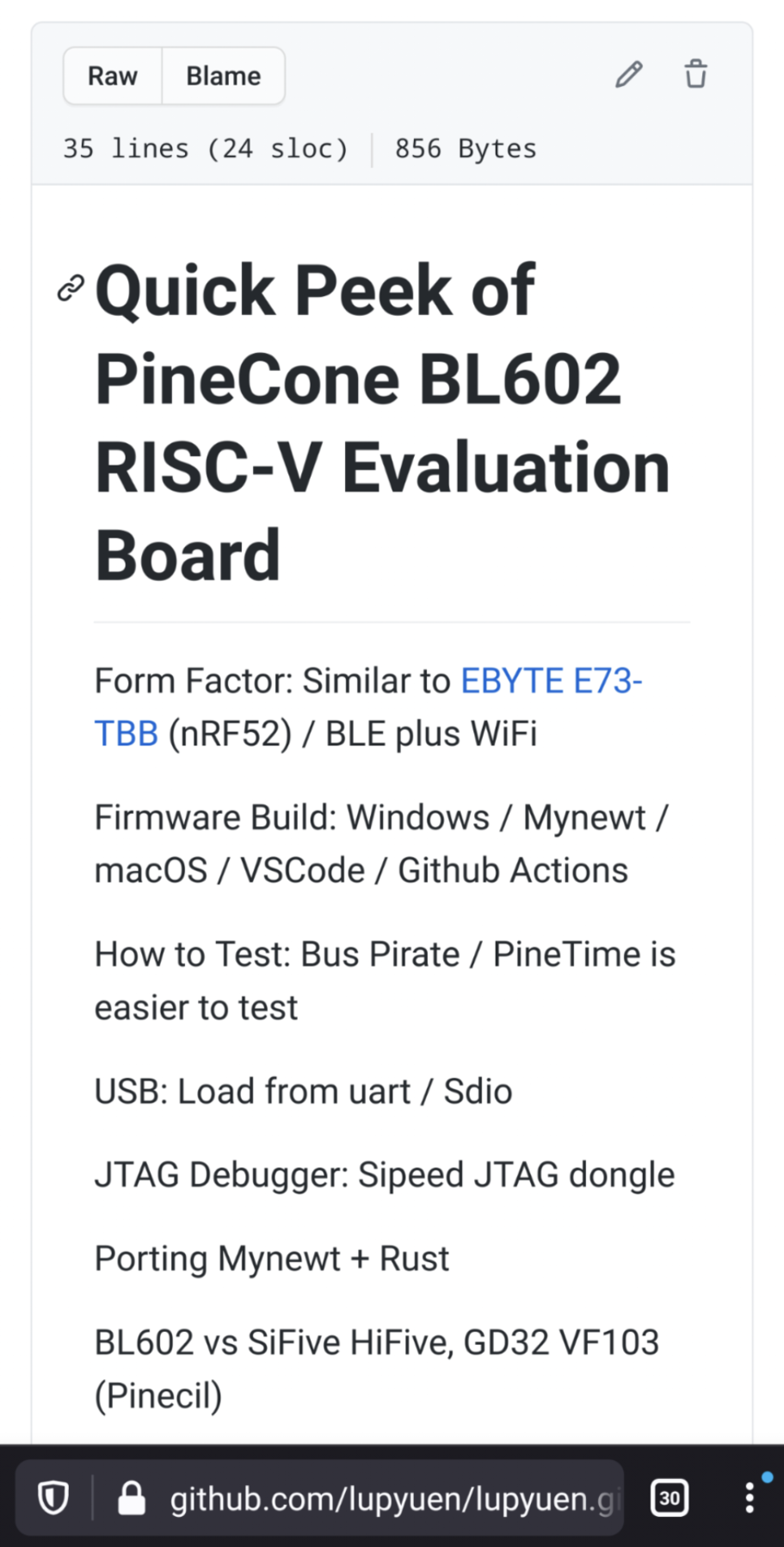Open the EBYTE E73-TBB link
Viewport: 784px width, 1547px height.
coord(551,681)
